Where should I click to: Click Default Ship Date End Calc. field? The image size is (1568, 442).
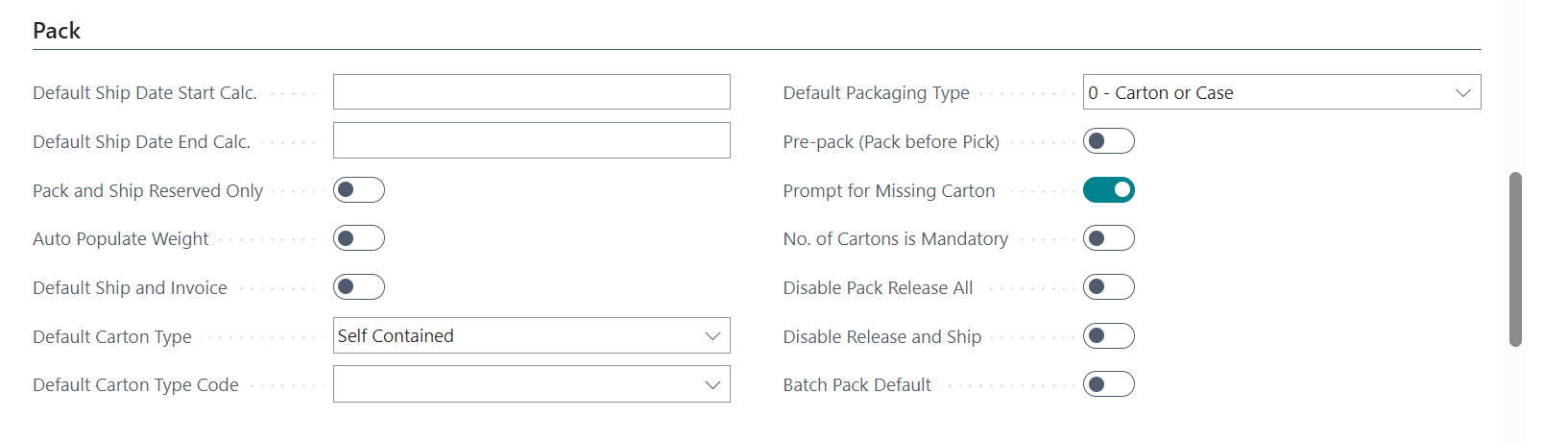pos(531,140)
